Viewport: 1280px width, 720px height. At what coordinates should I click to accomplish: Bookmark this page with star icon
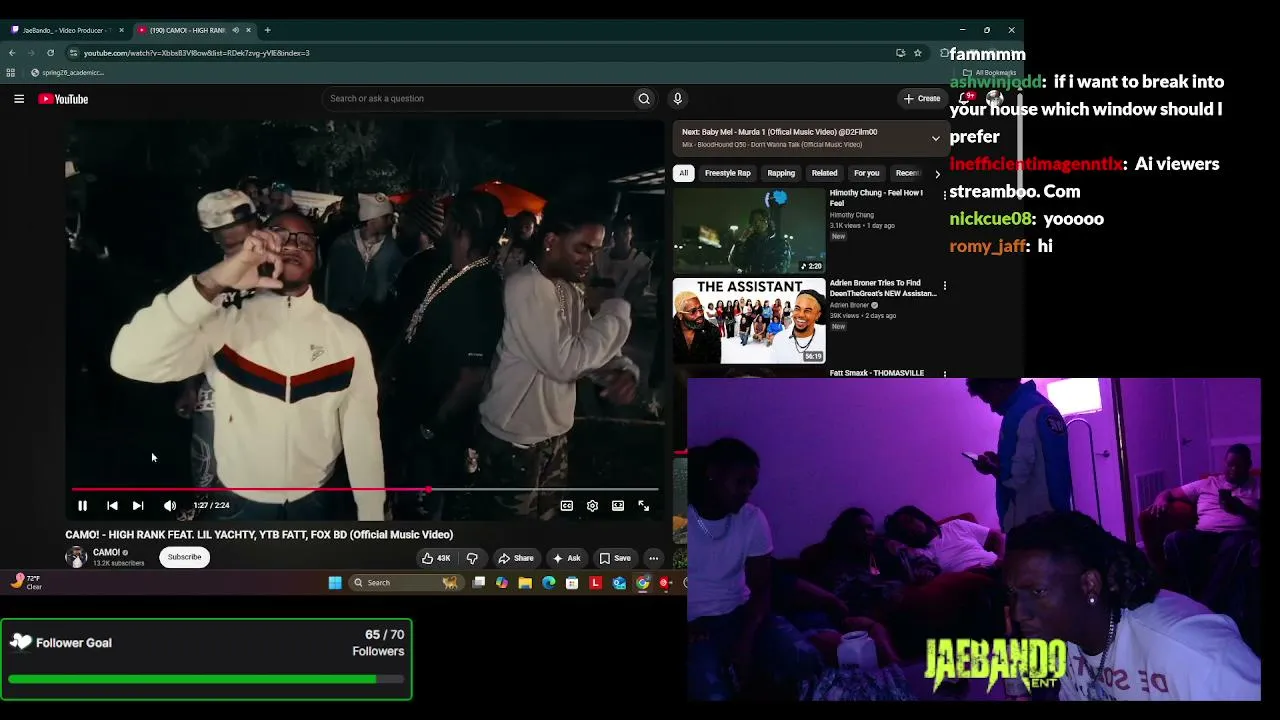917,53
